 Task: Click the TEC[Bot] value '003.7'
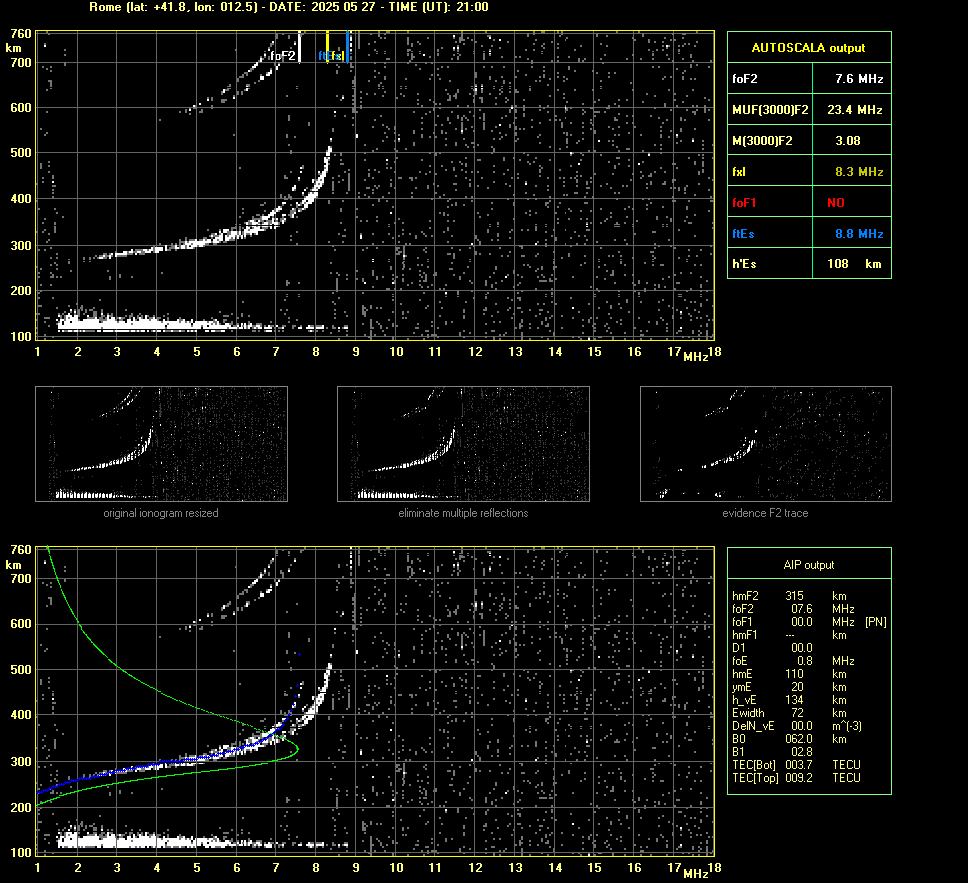[x=799, y=764]
